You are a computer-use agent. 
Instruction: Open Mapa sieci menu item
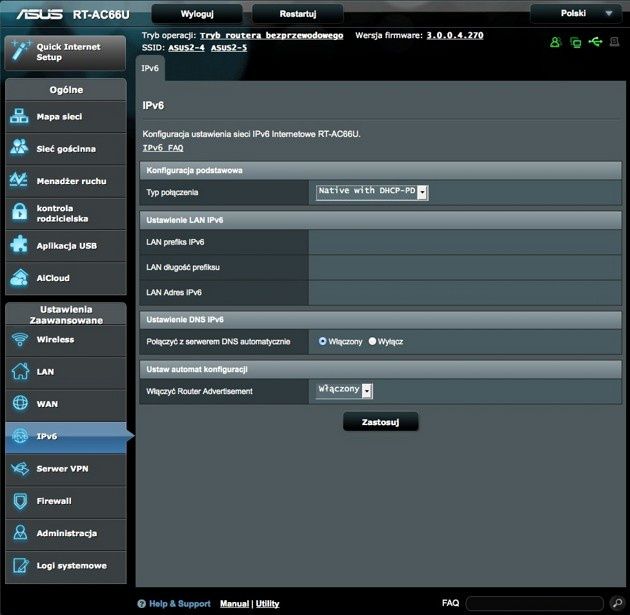[66, 117]
